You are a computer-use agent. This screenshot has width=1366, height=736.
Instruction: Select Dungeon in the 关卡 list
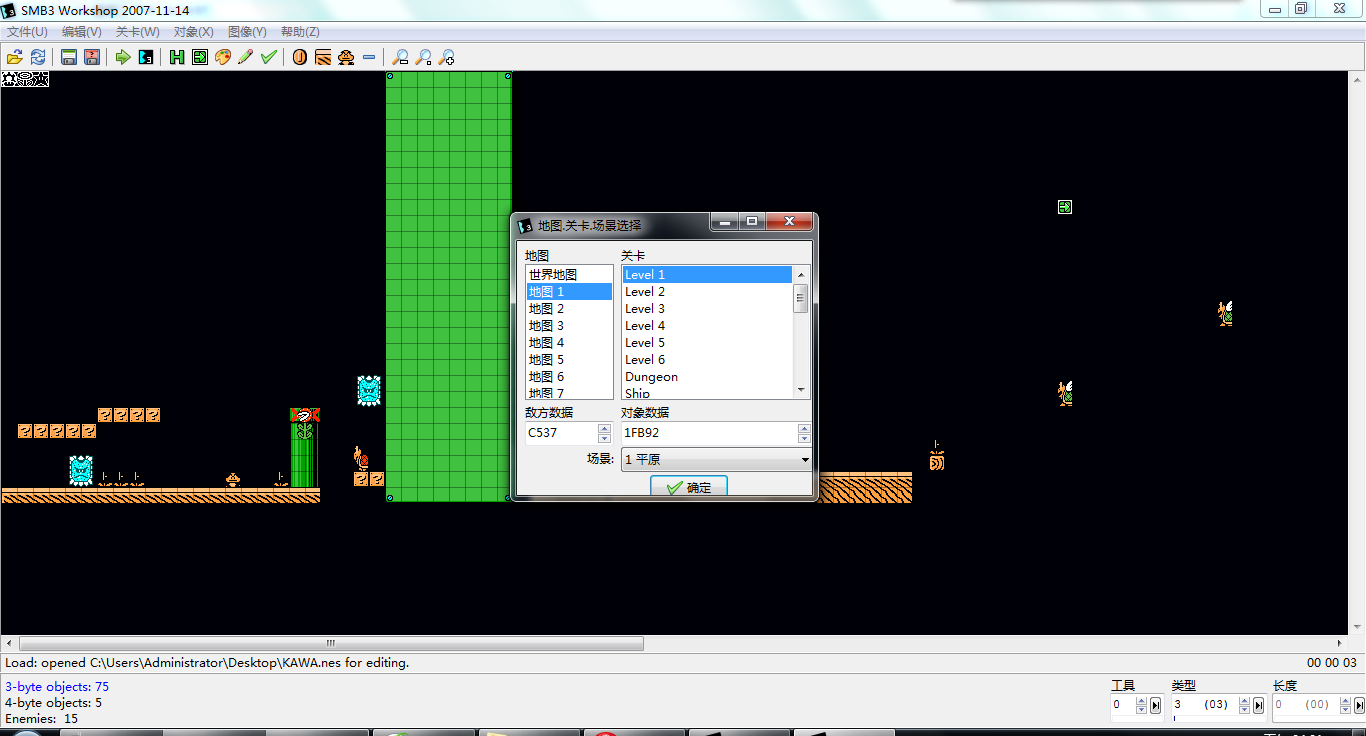[x=707, y=377]
